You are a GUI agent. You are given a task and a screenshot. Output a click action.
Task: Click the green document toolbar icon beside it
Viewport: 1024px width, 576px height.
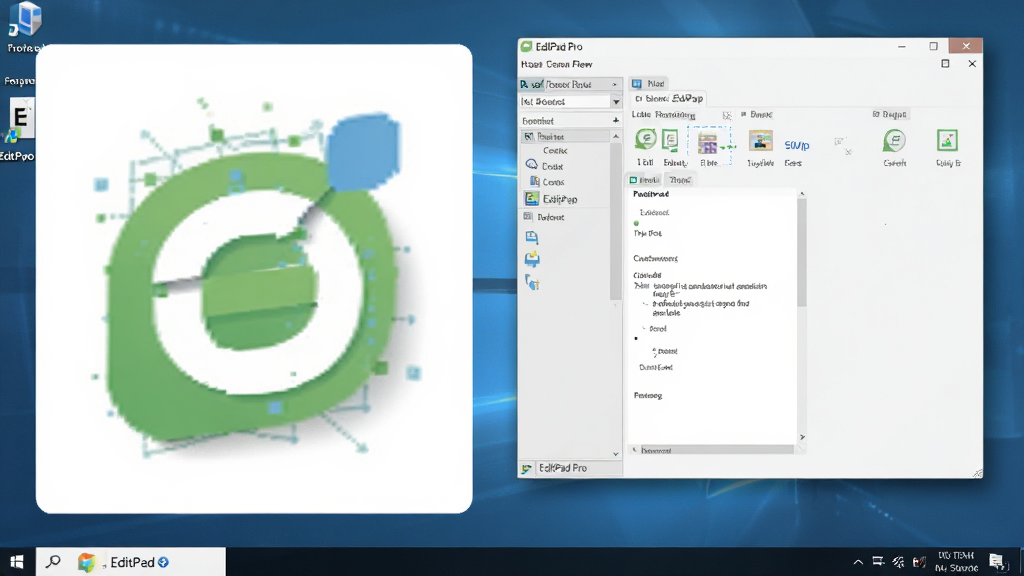click(671, 140)
